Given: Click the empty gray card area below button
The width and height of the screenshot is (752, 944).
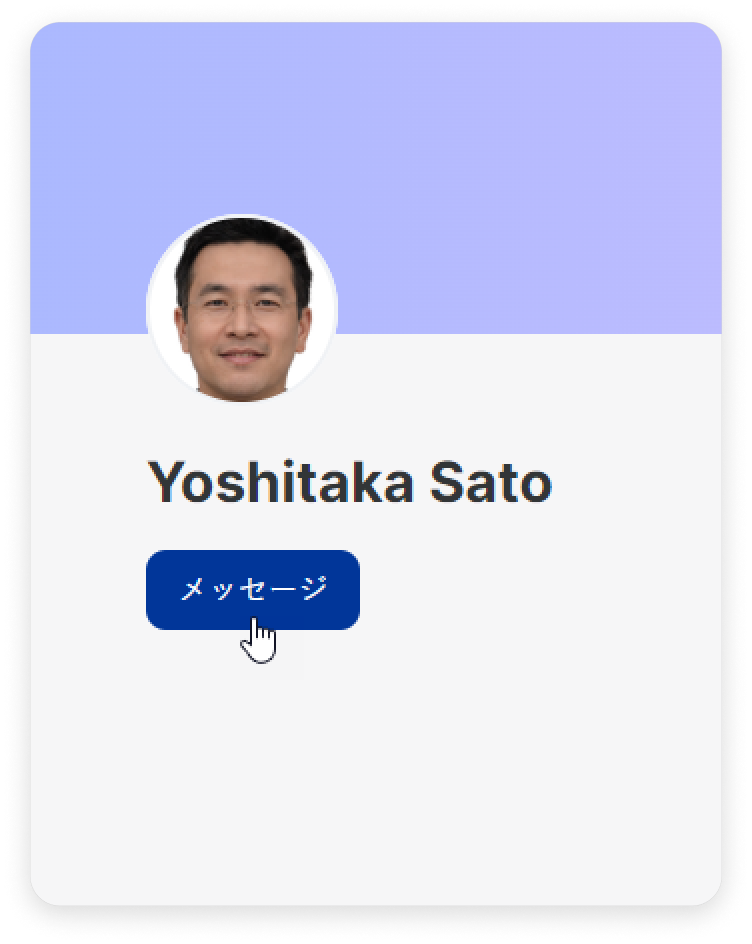Looking at the screenshot, I should 376,765.
